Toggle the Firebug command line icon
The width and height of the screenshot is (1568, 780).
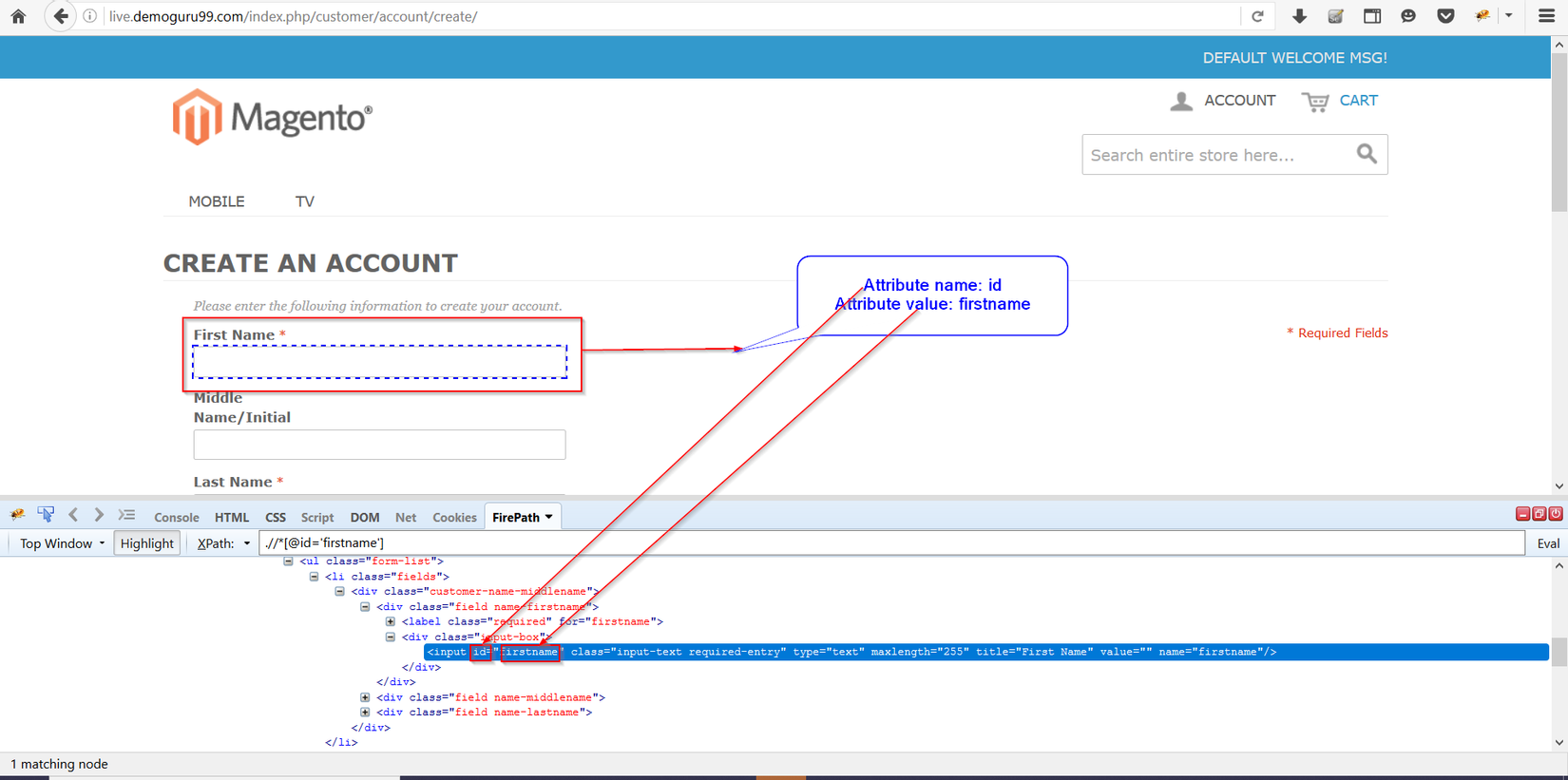click(x=126, y=515)
